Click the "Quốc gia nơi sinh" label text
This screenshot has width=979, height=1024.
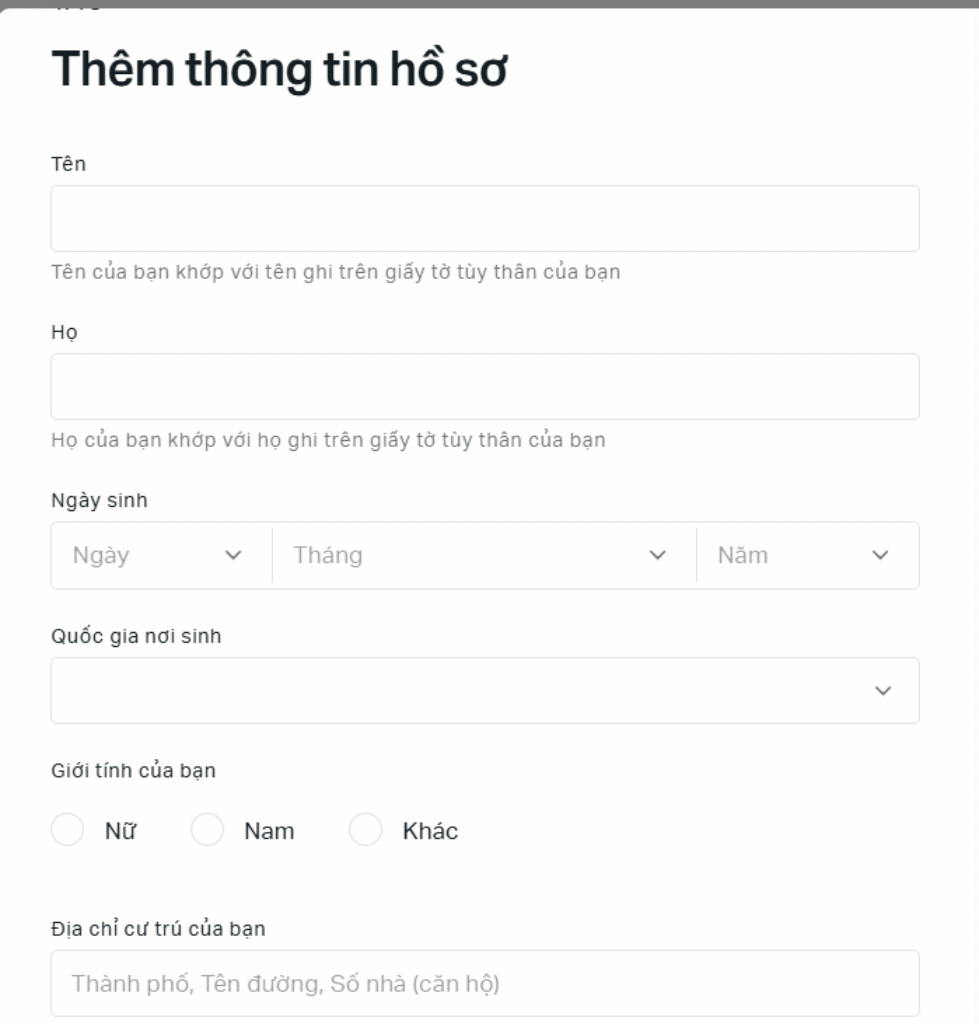(x=136, y=637)
